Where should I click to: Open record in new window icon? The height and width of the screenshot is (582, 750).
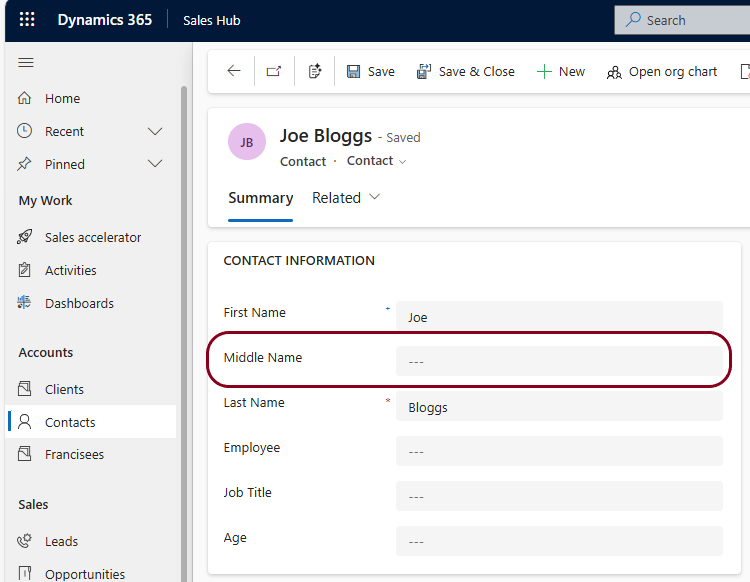(274, 71)
